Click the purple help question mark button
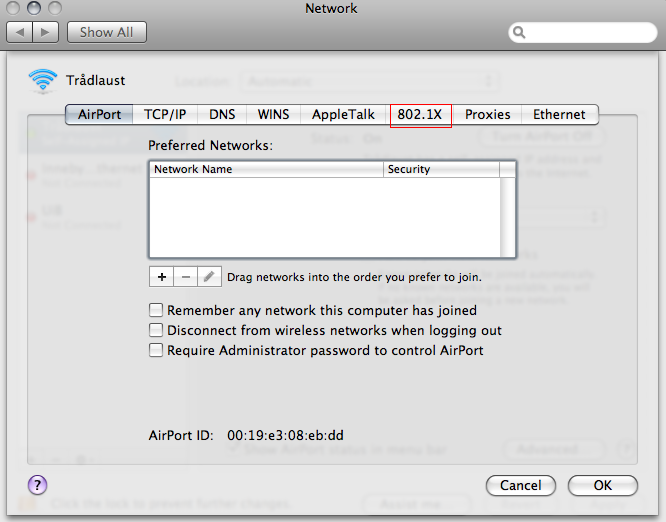Screen dimensions: 666x522 pyautogui.click(x=37, y=485)
